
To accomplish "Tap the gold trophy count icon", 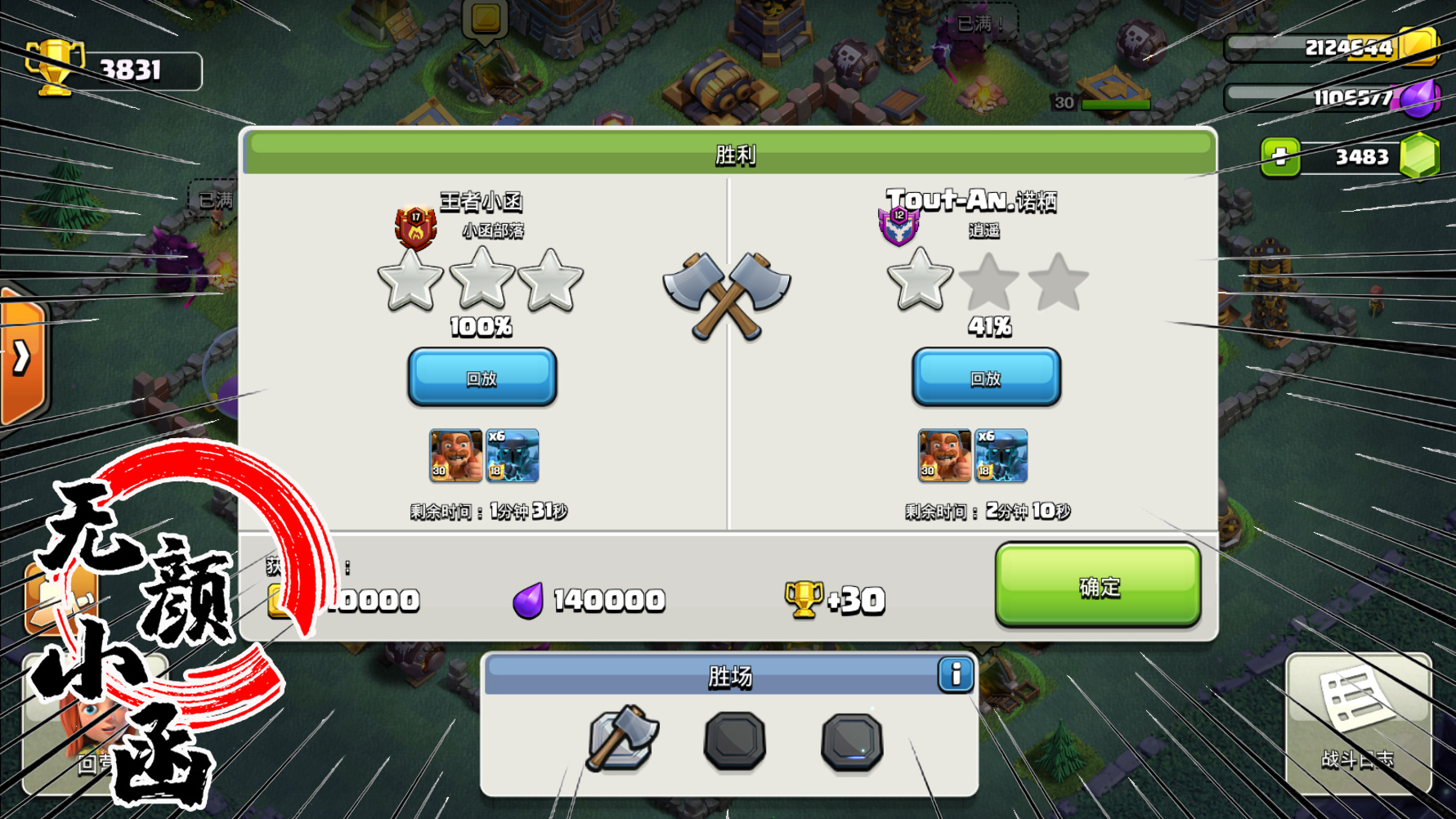I will click(55, 69).
